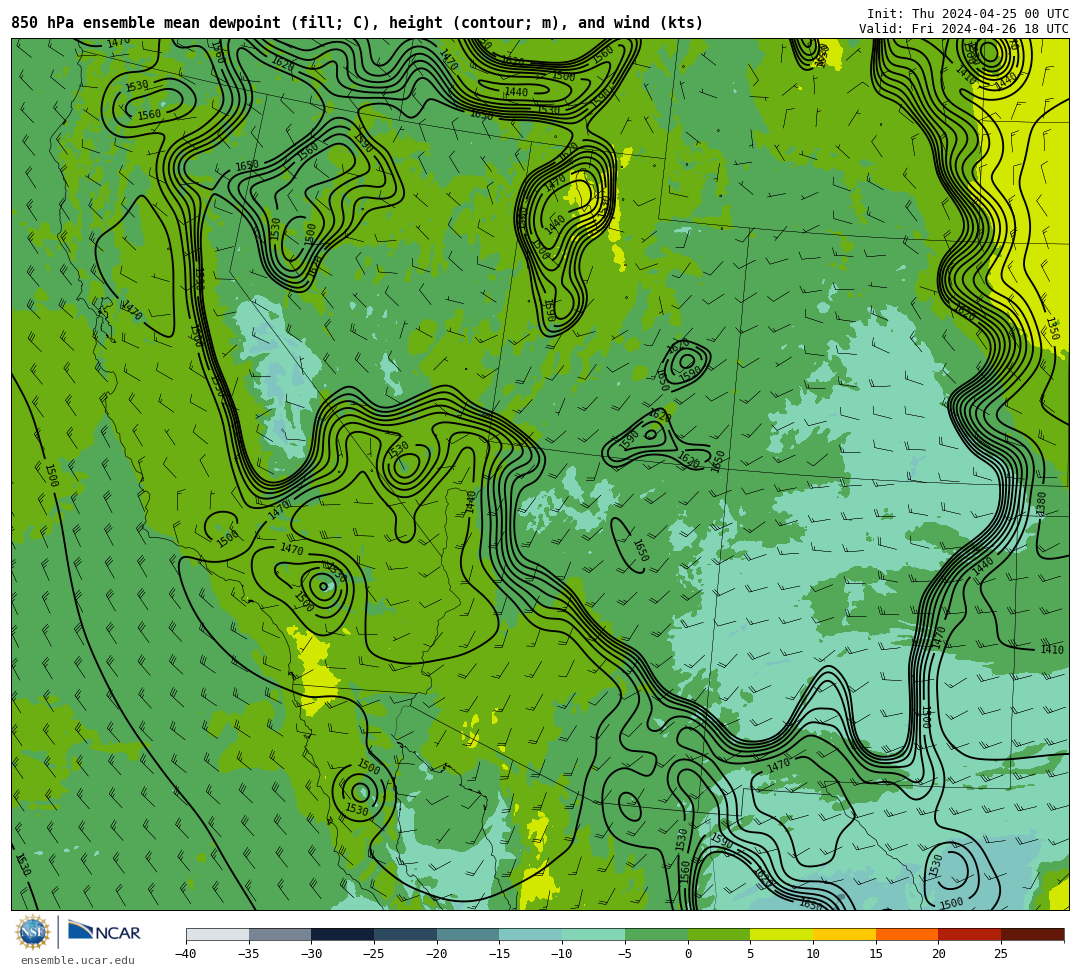Click contour label 1650 in map center
This screenshot has height=973, width=1080.
pos(641,551)
